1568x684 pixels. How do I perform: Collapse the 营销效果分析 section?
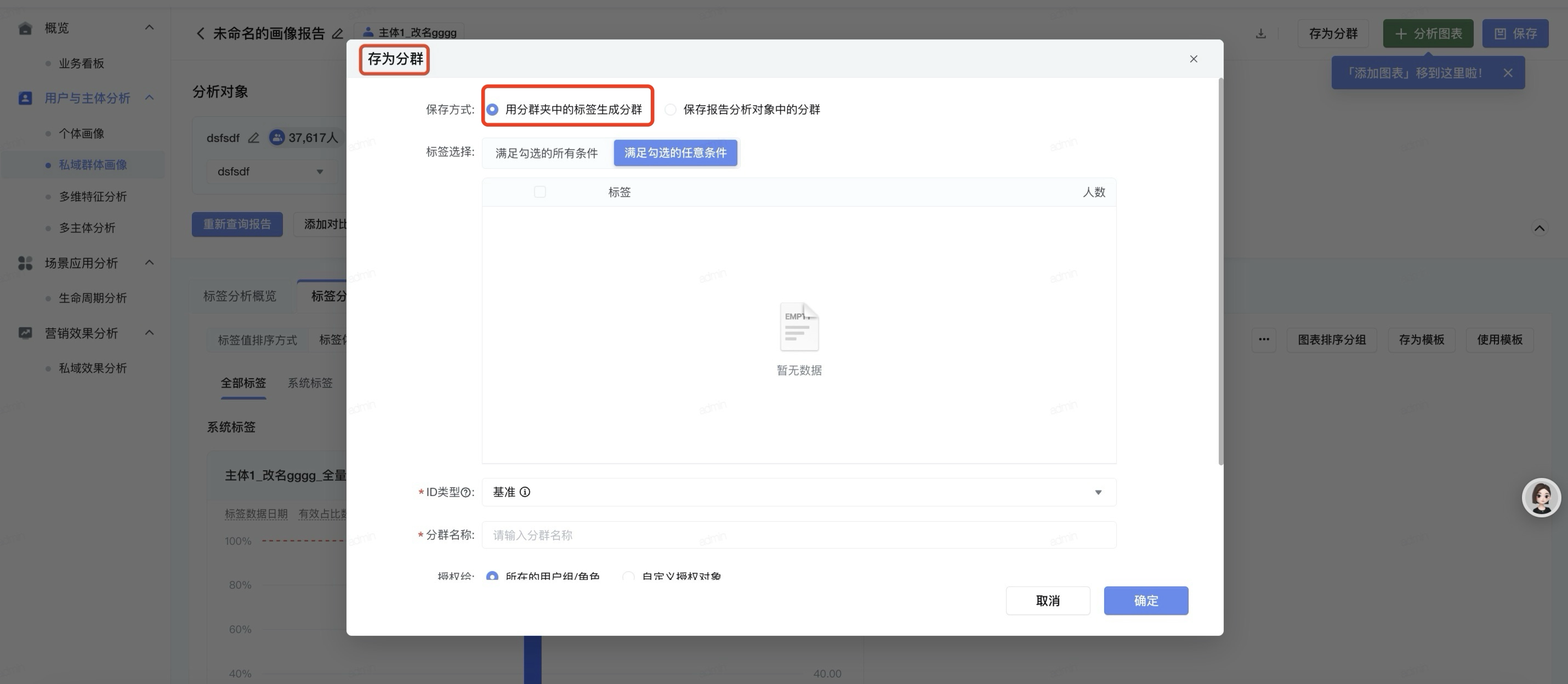149,332
